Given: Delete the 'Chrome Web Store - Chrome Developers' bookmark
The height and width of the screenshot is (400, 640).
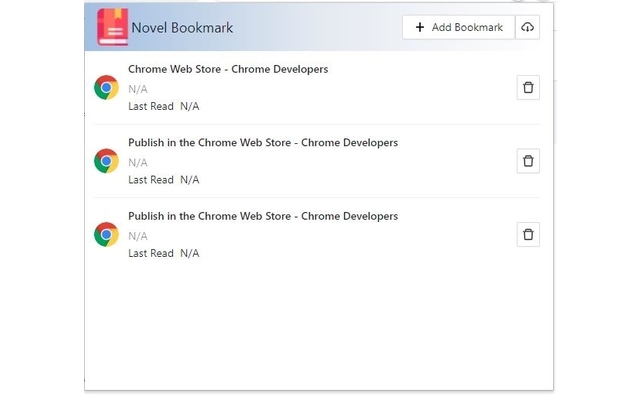Looking at the screenshot, I should [528, 87].
